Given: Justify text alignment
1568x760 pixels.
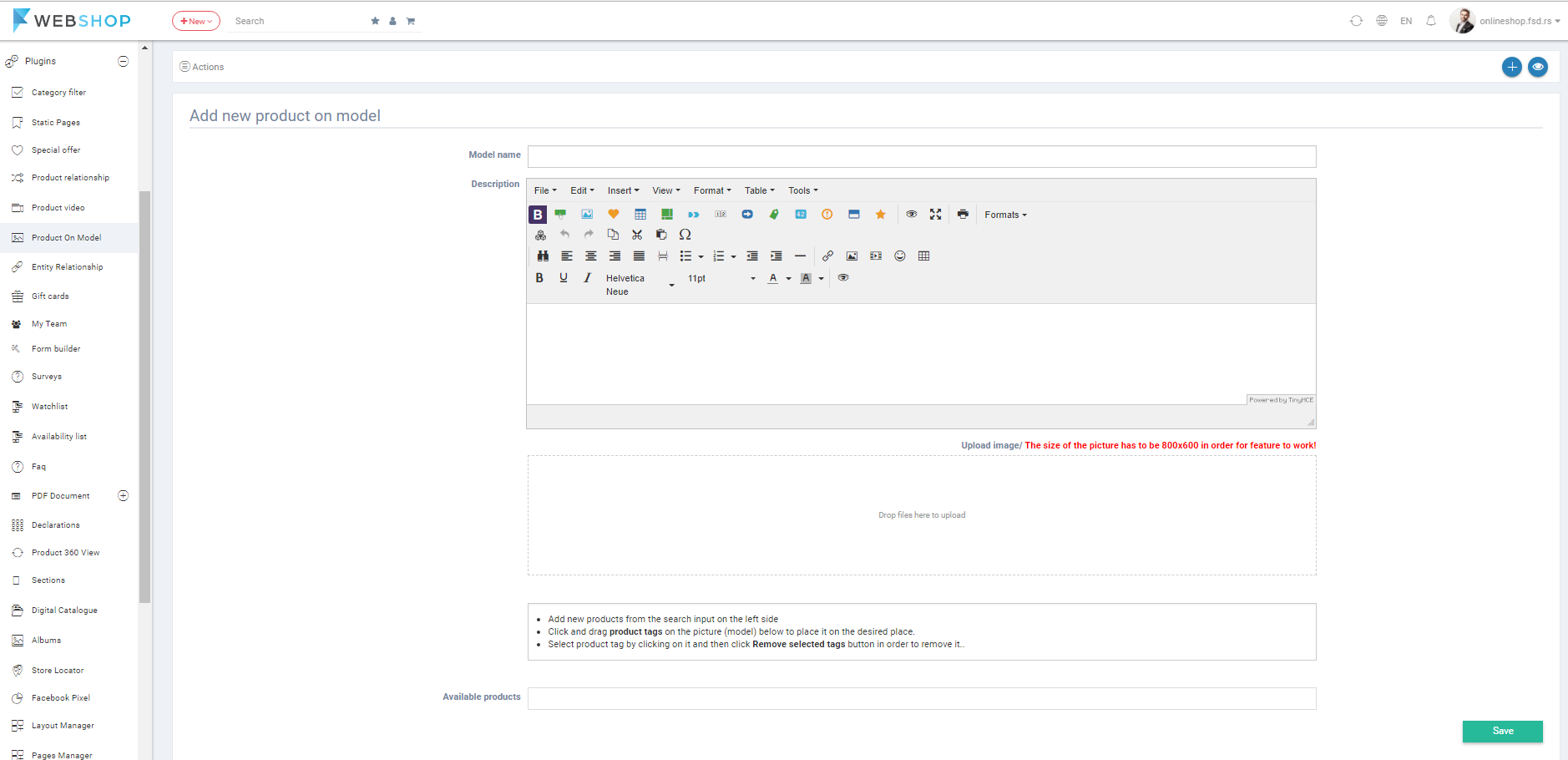Looking at the screenshot, I should pos(639,256).
